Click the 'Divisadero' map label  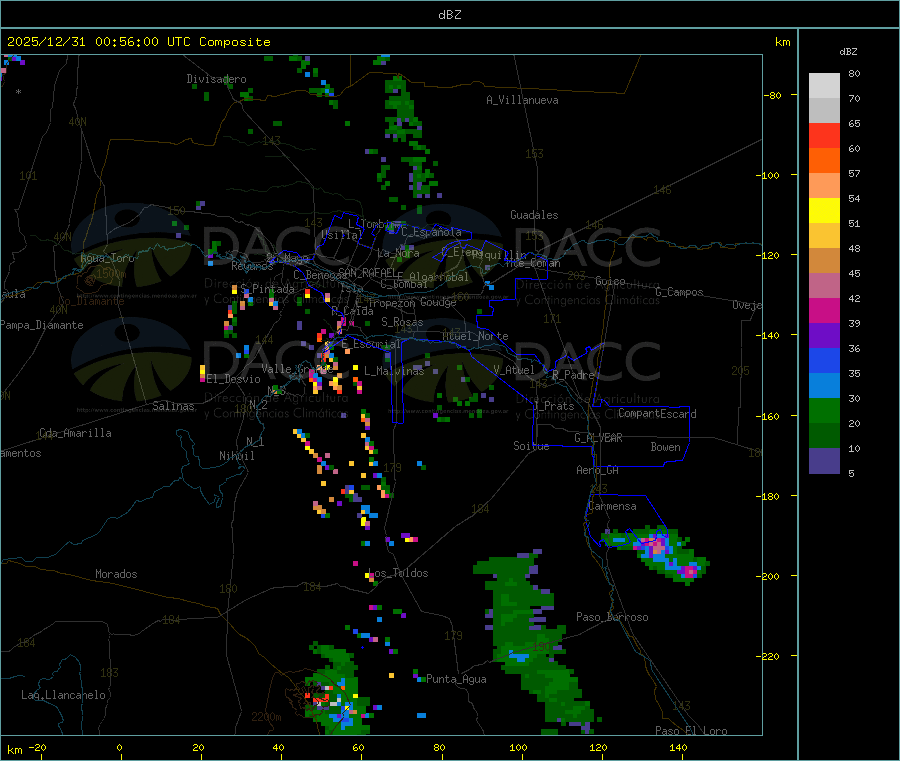[x=216, y=79]
